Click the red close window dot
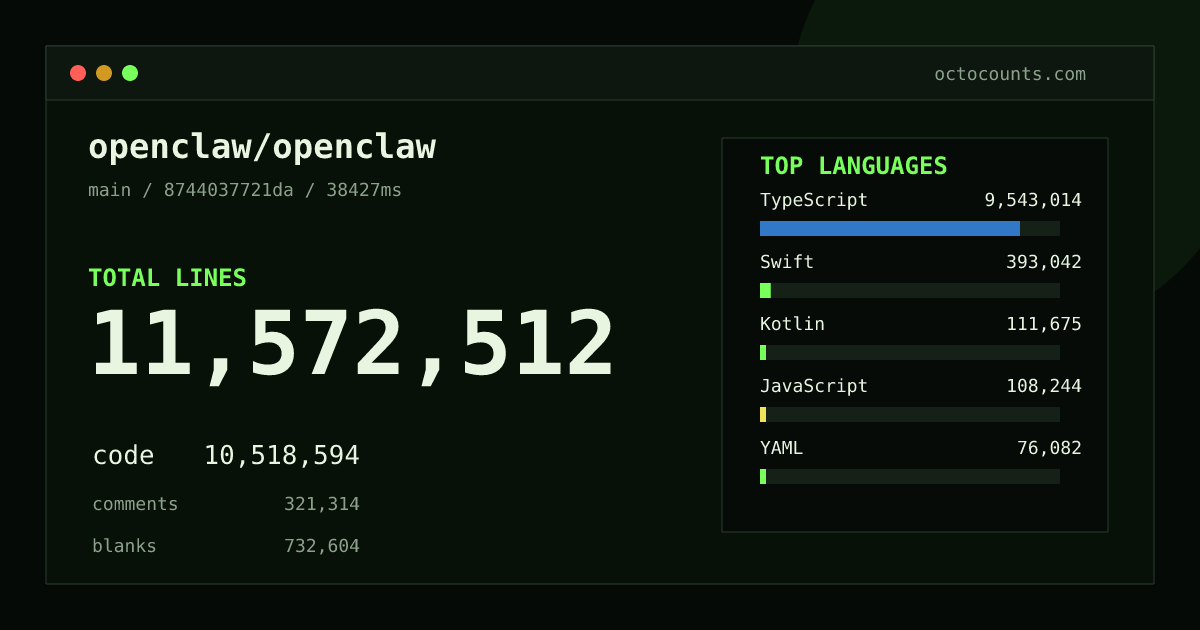The width and height of the screenshot is (1200, 630). coord(78,73)
